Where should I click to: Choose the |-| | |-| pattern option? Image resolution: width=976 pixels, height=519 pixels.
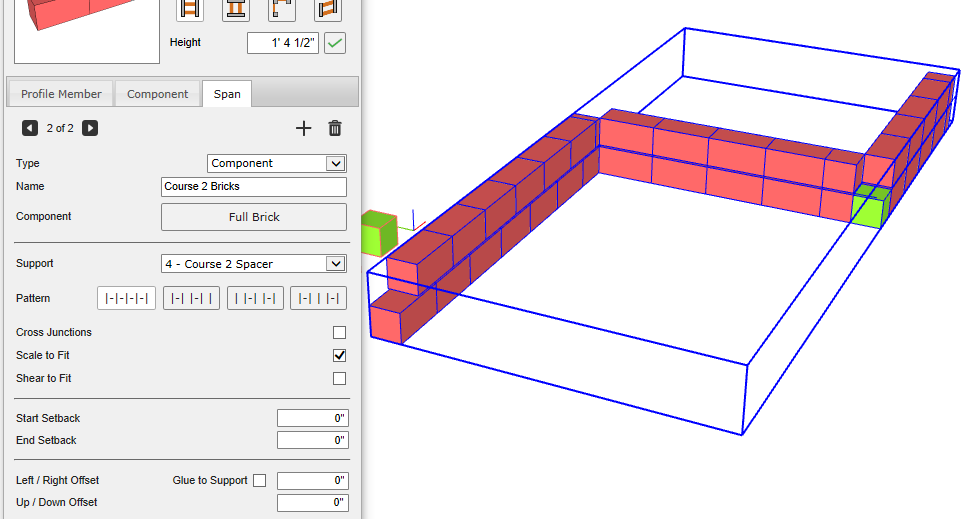(318, 298)
